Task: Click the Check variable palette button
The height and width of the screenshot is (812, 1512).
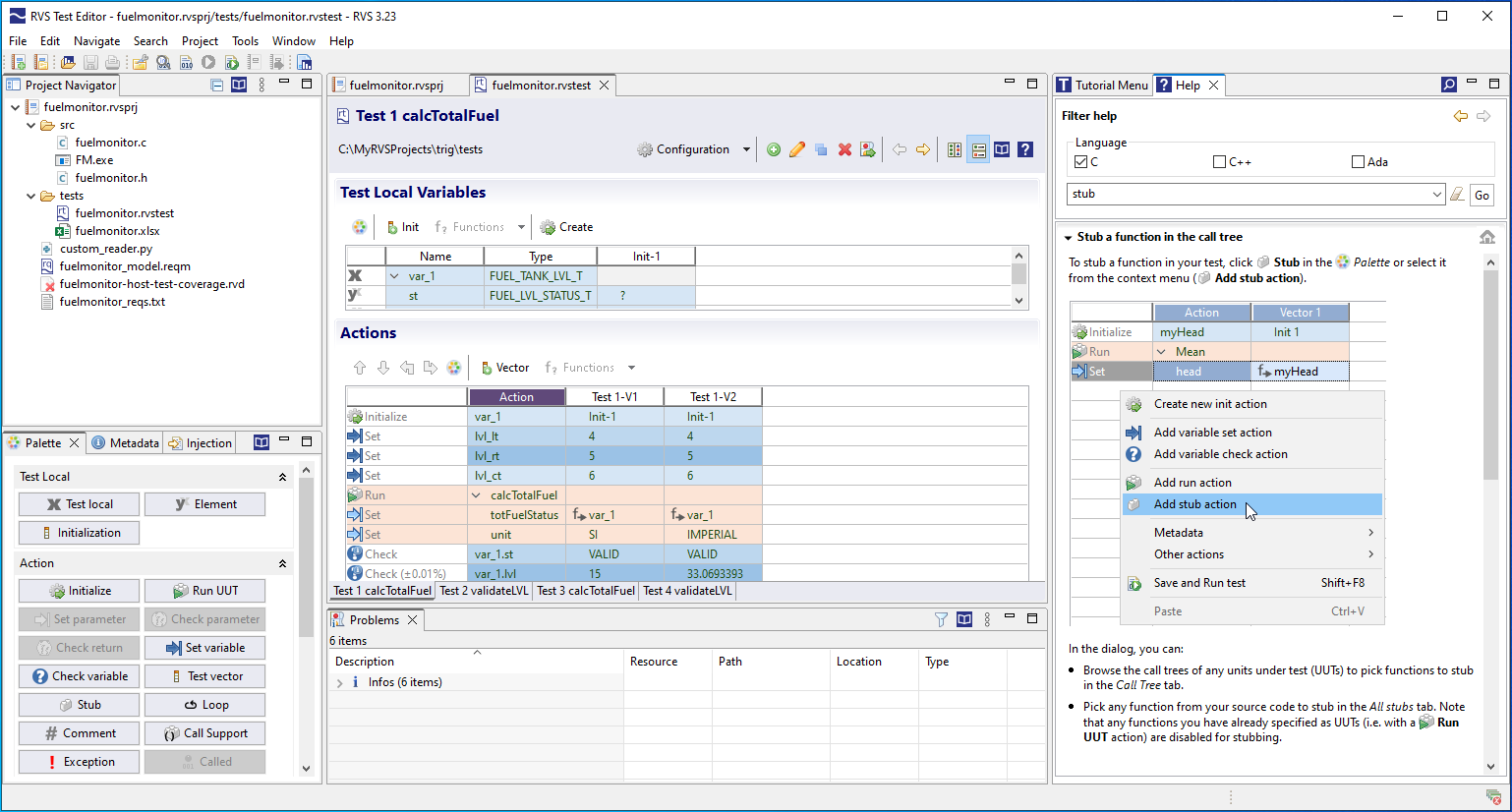Action: point(79,676)
